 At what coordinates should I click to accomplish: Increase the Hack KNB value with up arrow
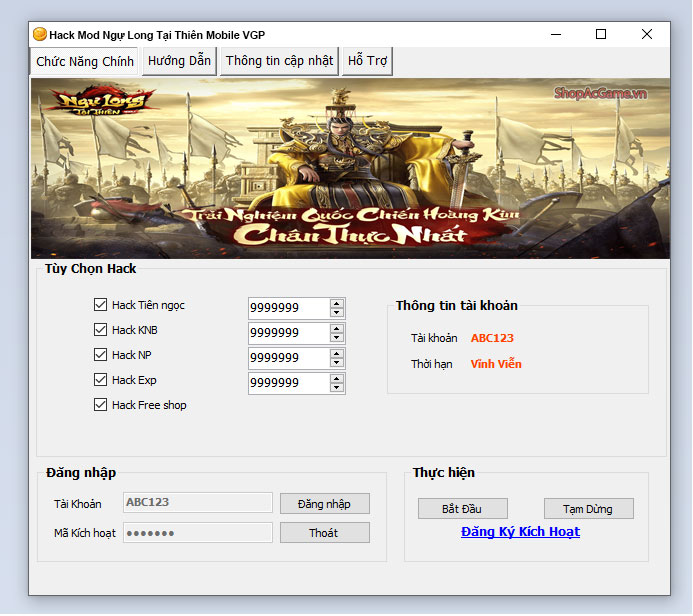[337, 329]
